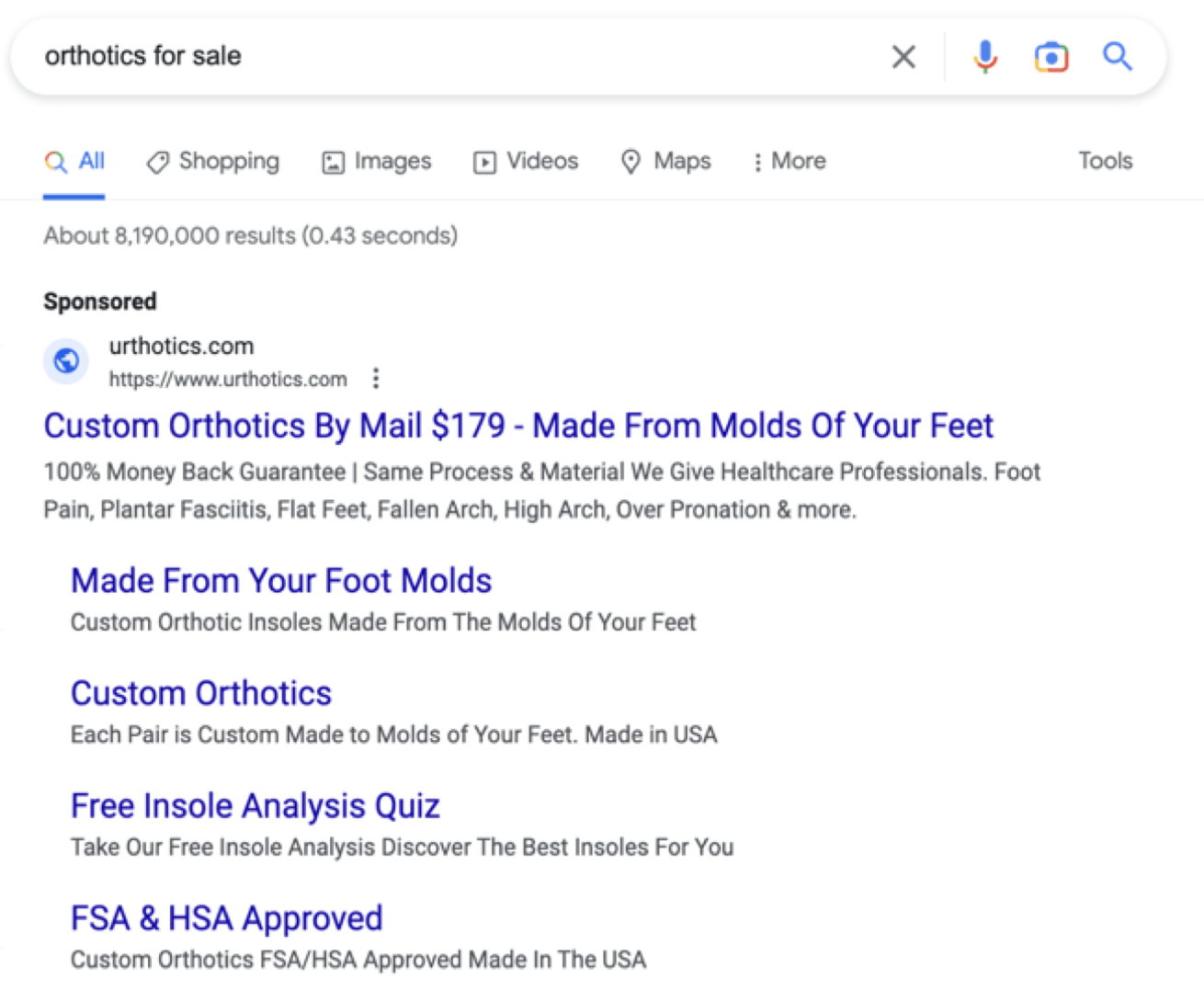Switch to the Videos tab
1204x1002 pixels.
[x=526, y=162]
